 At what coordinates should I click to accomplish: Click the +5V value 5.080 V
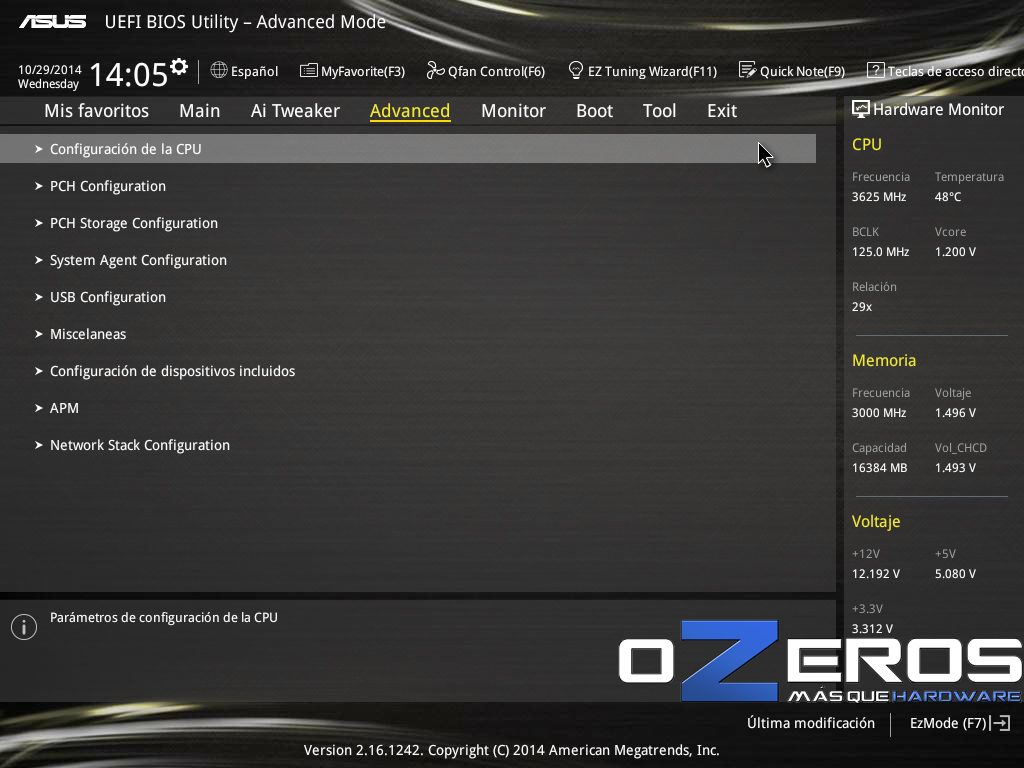coord(955,573)
